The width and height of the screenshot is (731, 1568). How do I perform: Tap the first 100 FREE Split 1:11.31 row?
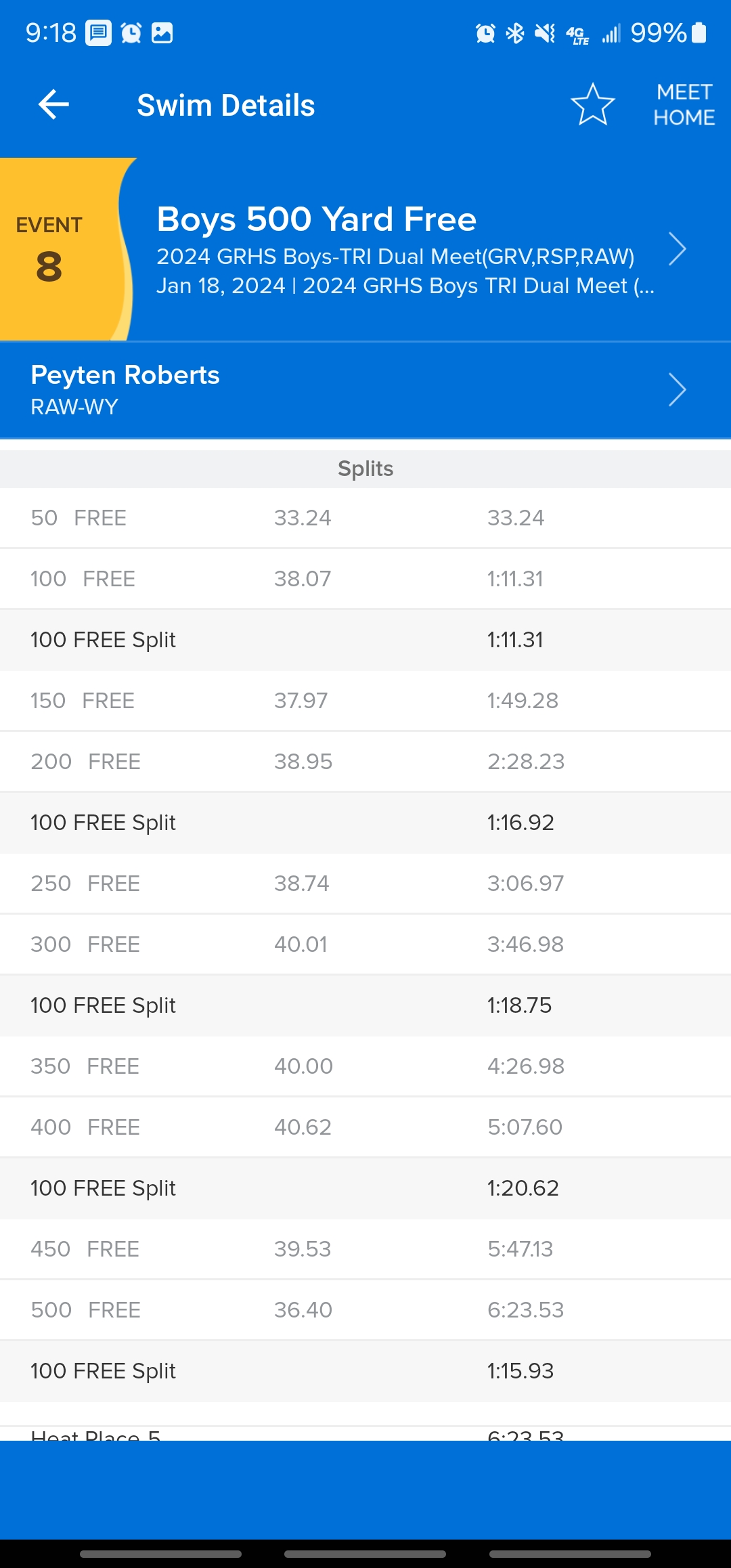[x=365, y=640]
